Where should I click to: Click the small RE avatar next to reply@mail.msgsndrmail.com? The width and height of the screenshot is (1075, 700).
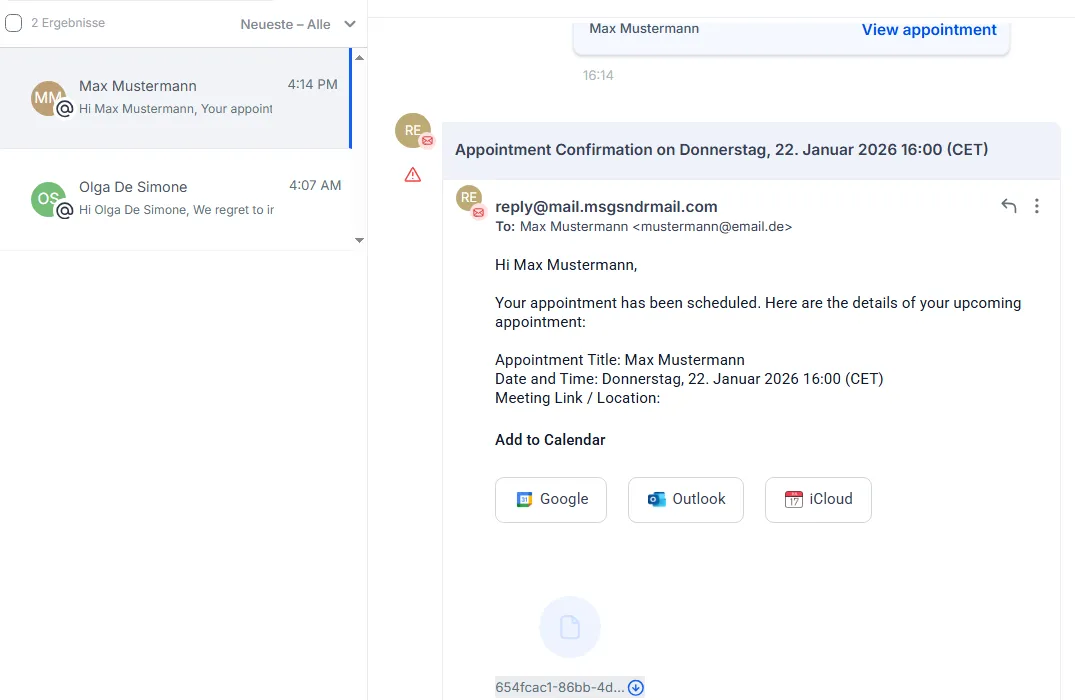[469, 197]
